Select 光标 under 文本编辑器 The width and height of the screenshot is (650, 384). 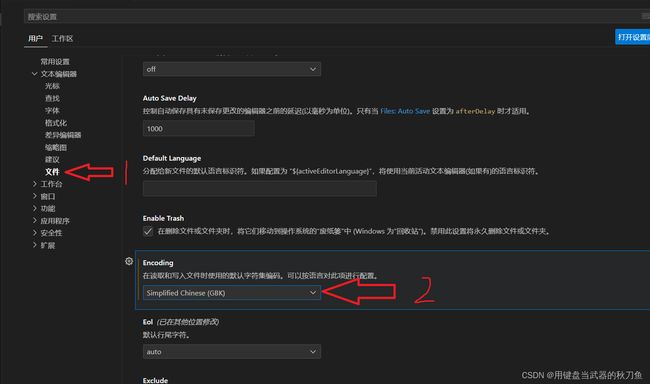tap(52, 86)
